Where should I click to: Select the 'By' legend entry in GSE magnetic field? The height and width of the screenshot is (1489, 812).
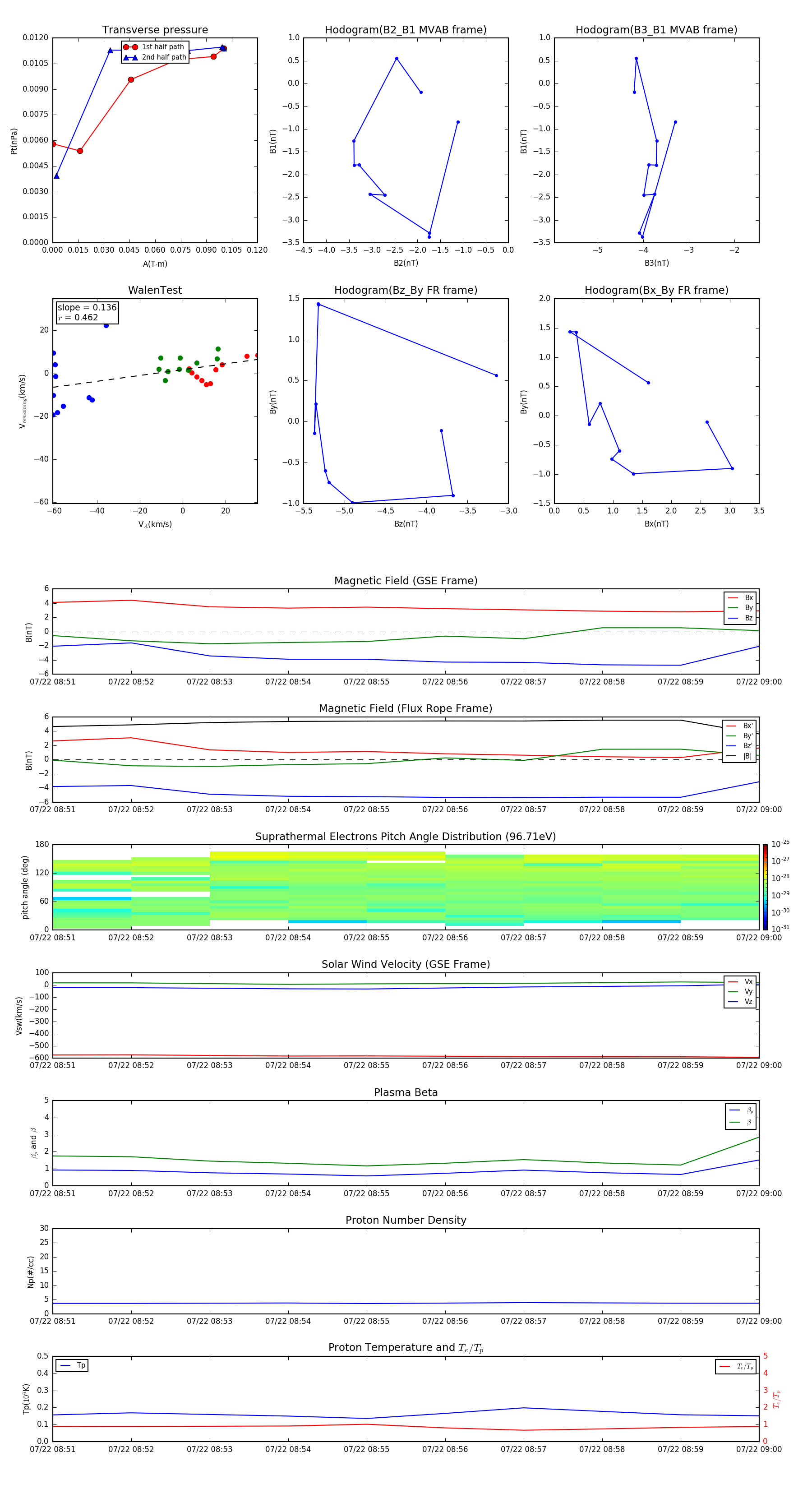[x=740, y=607]
